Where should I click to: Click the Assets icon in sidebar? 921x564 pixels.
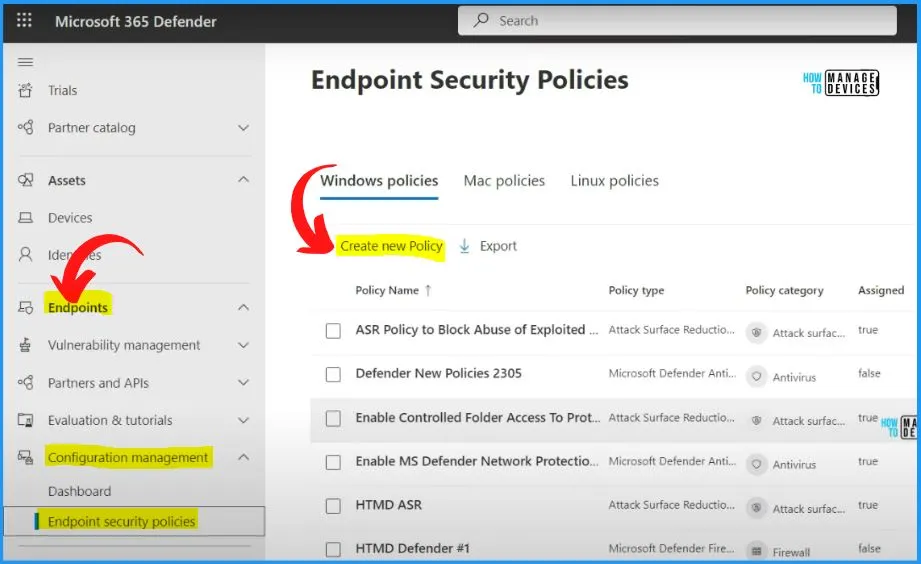pyautogui.click(x=25, y=180)
